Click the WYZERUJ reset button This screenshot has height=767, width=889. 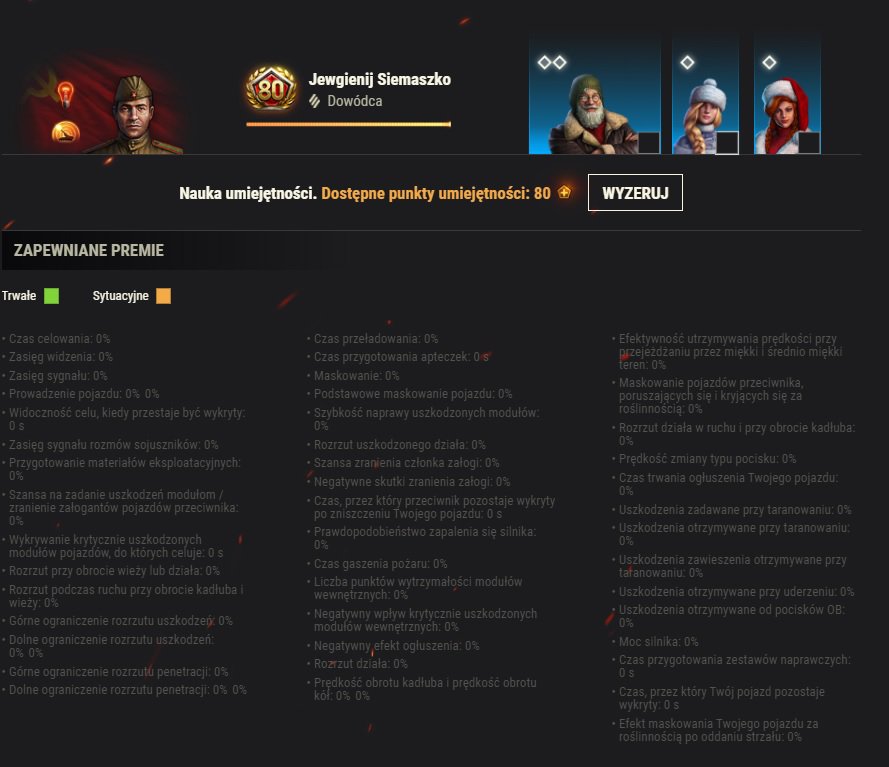pyautogui.click(x=635, y=193)
